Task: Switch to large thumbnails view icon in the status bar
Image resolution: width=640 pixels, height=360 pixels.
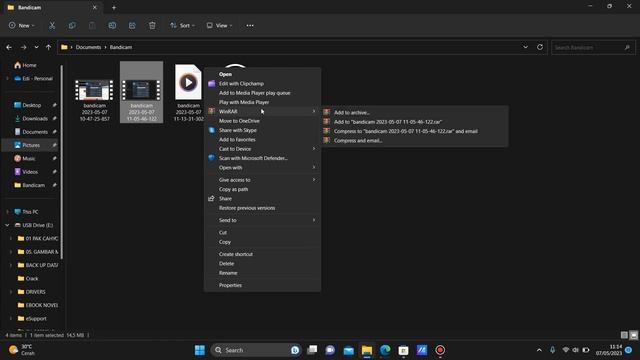Action: tap(633, 335)
